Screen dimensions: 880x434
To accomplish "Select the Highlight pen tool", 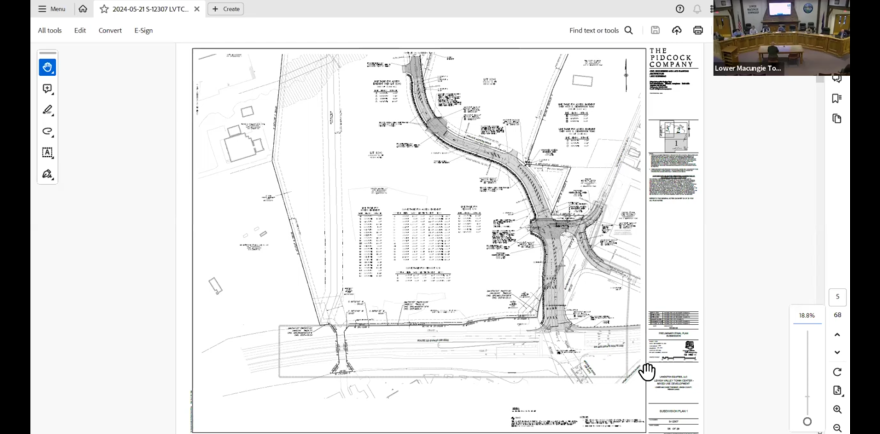I will coord(47,110).
